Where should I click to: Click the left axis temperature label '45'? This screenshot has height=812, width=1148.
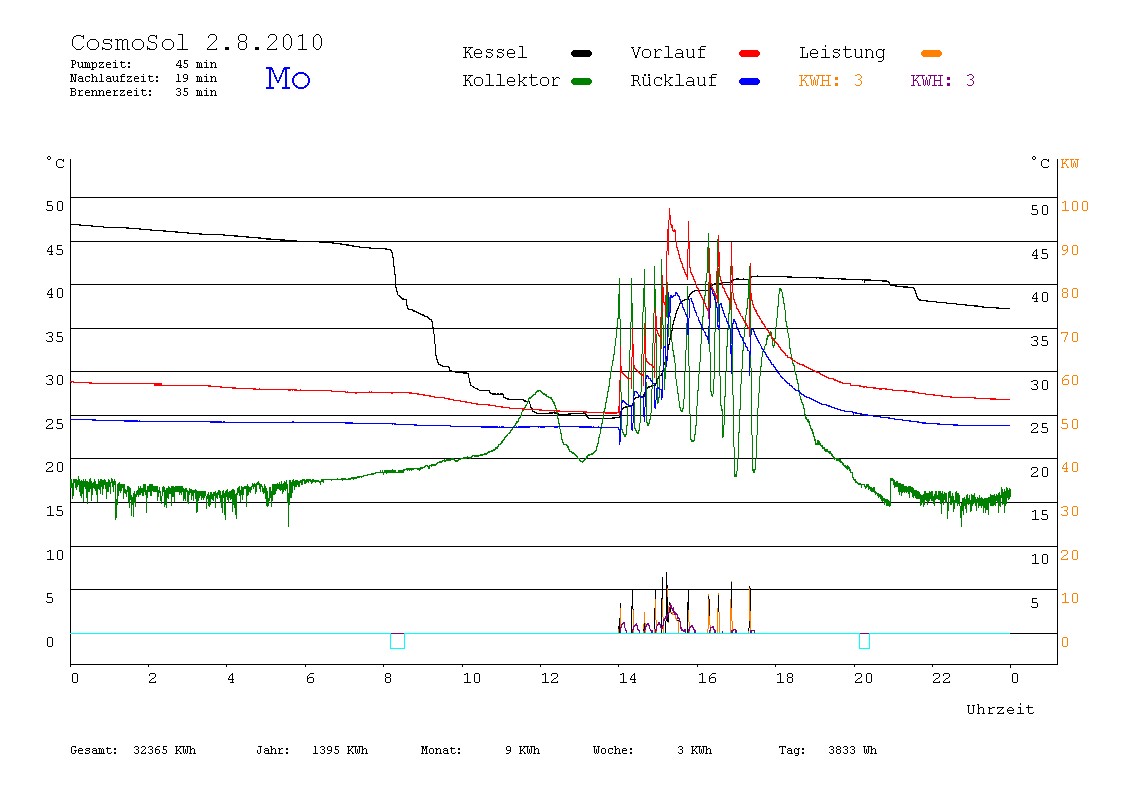tap(55, 250)
